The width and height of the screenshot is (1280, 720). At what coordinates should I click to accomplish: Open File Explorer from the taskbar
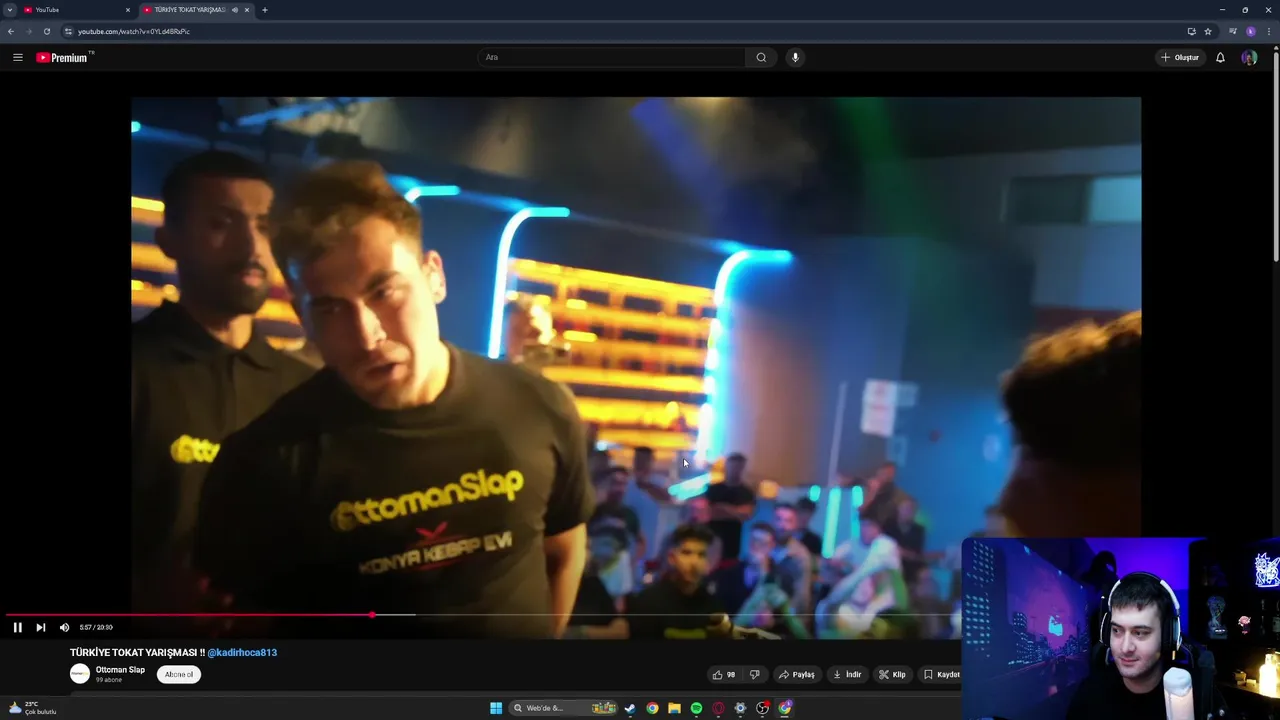[674, 708]
